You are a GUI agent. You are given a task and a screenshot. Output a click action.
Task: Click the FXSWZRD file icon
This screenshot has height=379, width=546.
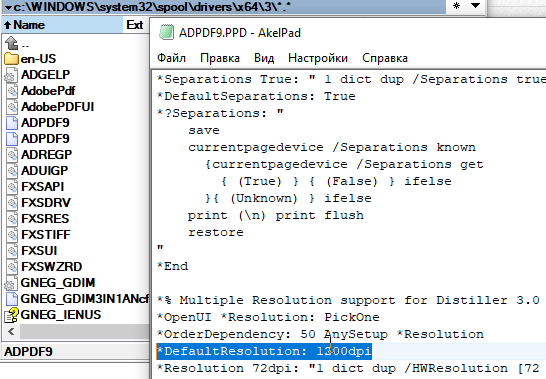pos(11,267)
